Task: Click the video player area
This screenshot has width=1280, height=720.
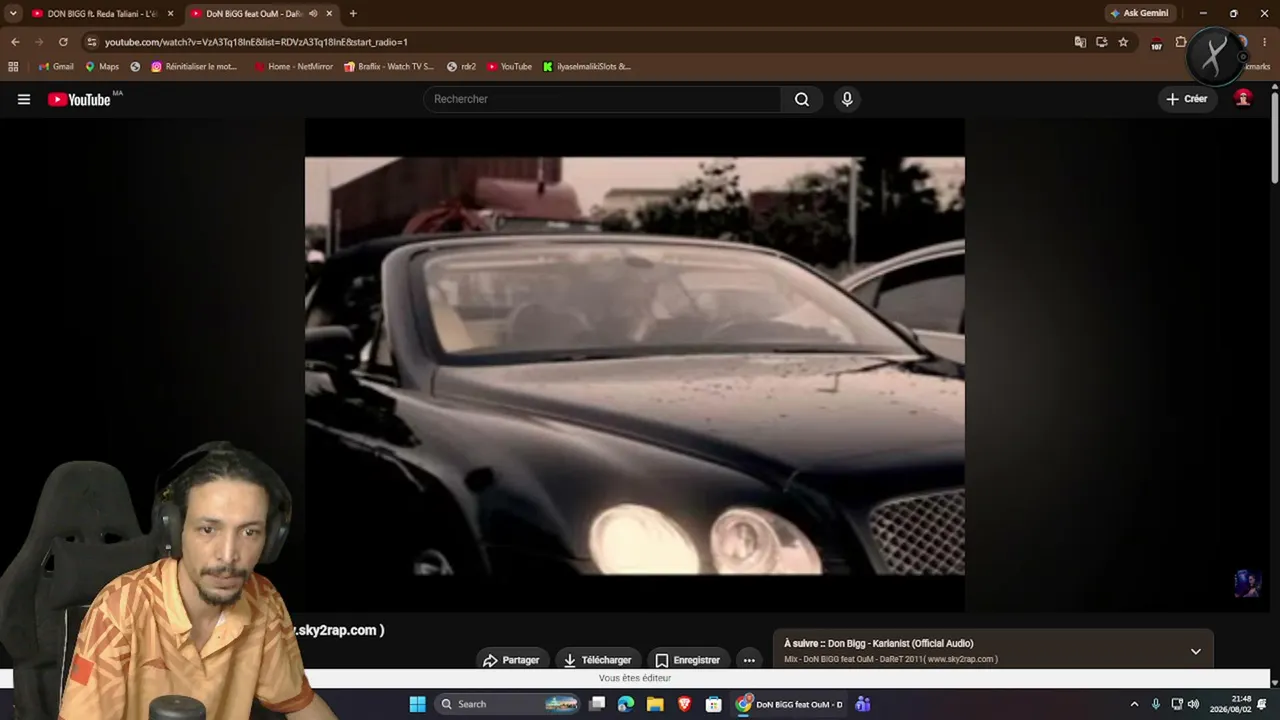Action: pyautogui.click(x=635, y=365)
